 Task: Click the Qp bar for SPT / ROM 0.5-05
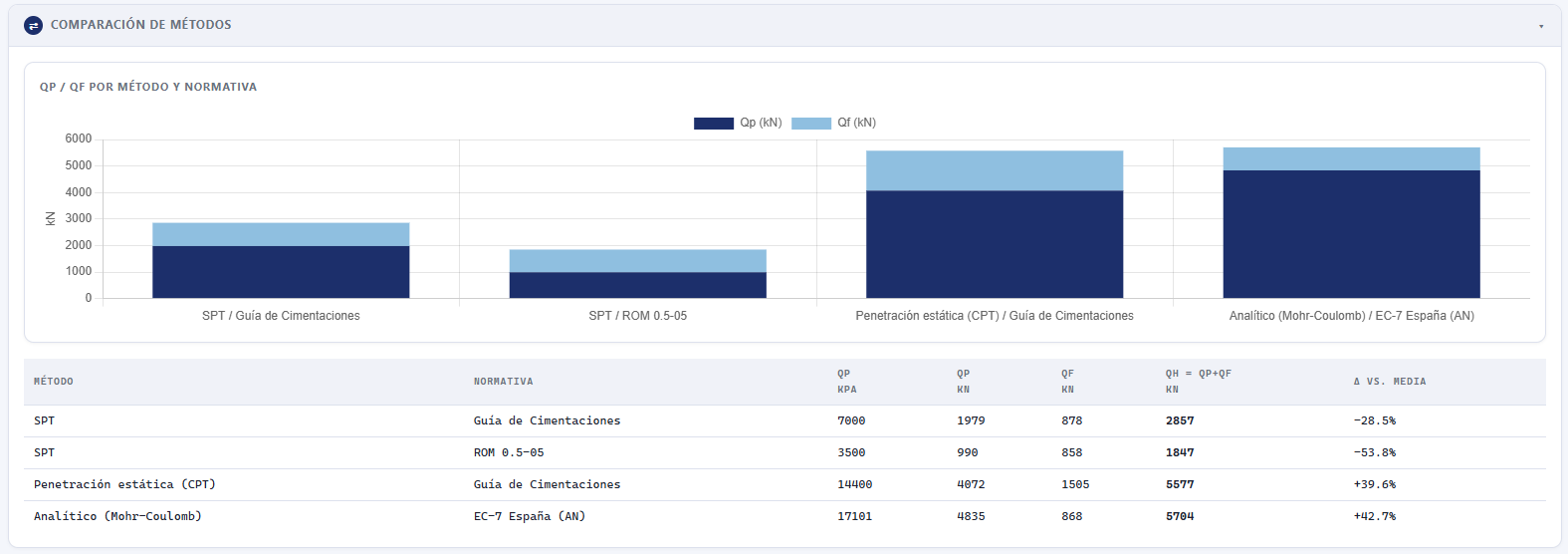638,285
